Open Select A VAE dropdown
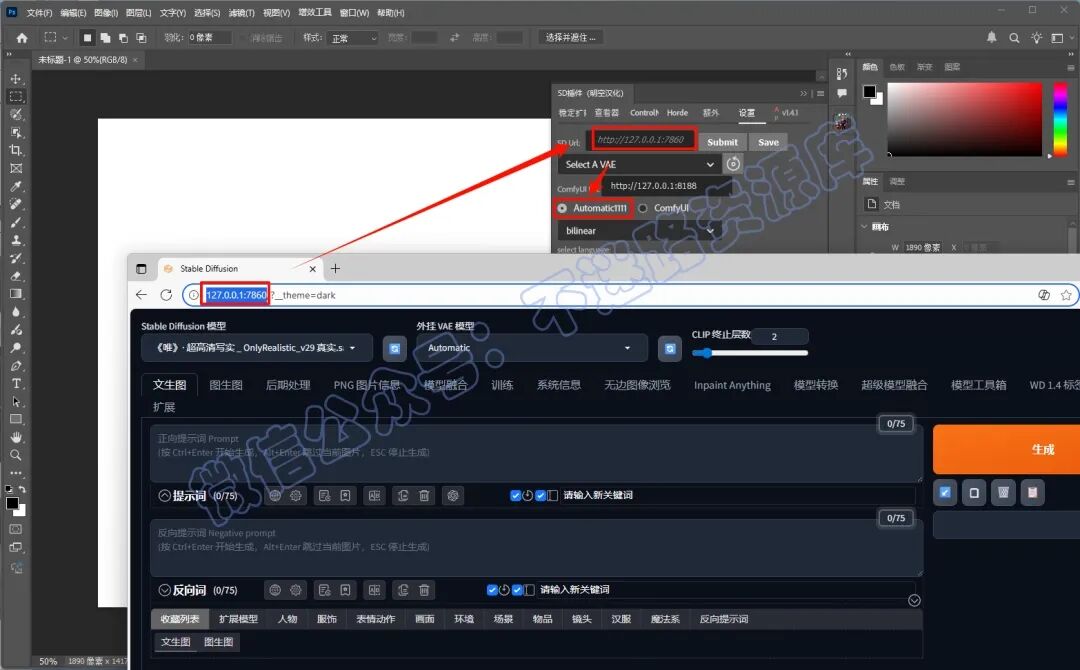Image resolution: width=1080 pixels, height=670 pixels. [x=639, y=165]
